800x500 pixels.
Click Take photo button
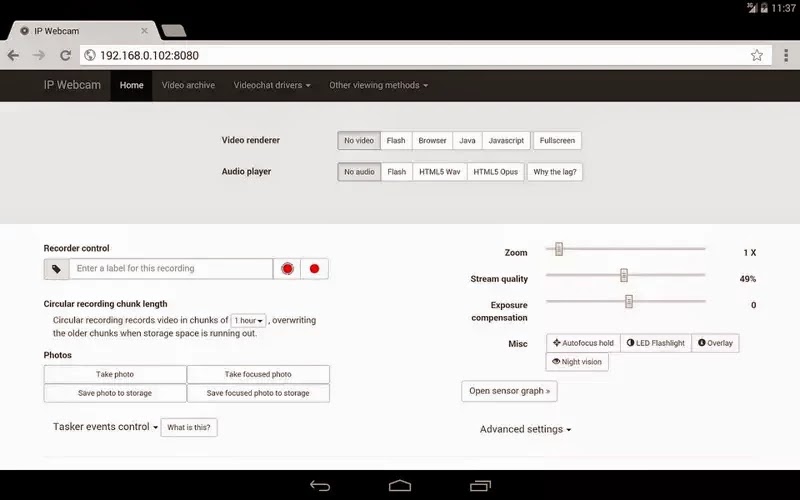(115, 374)
